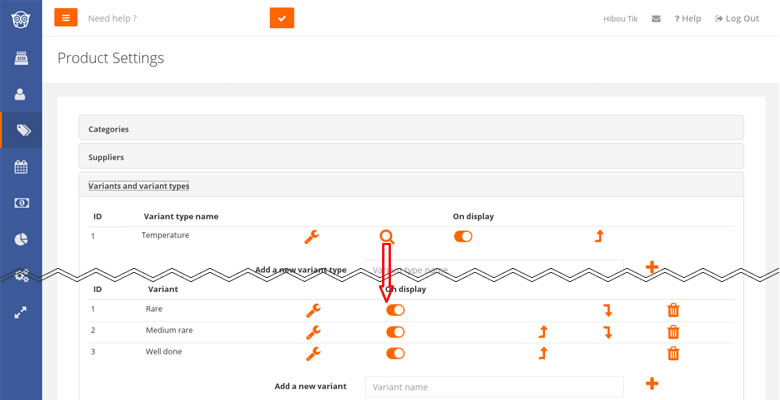Toggle On display switch for Rare
The image size is (780, 400).
coord(395,310)
